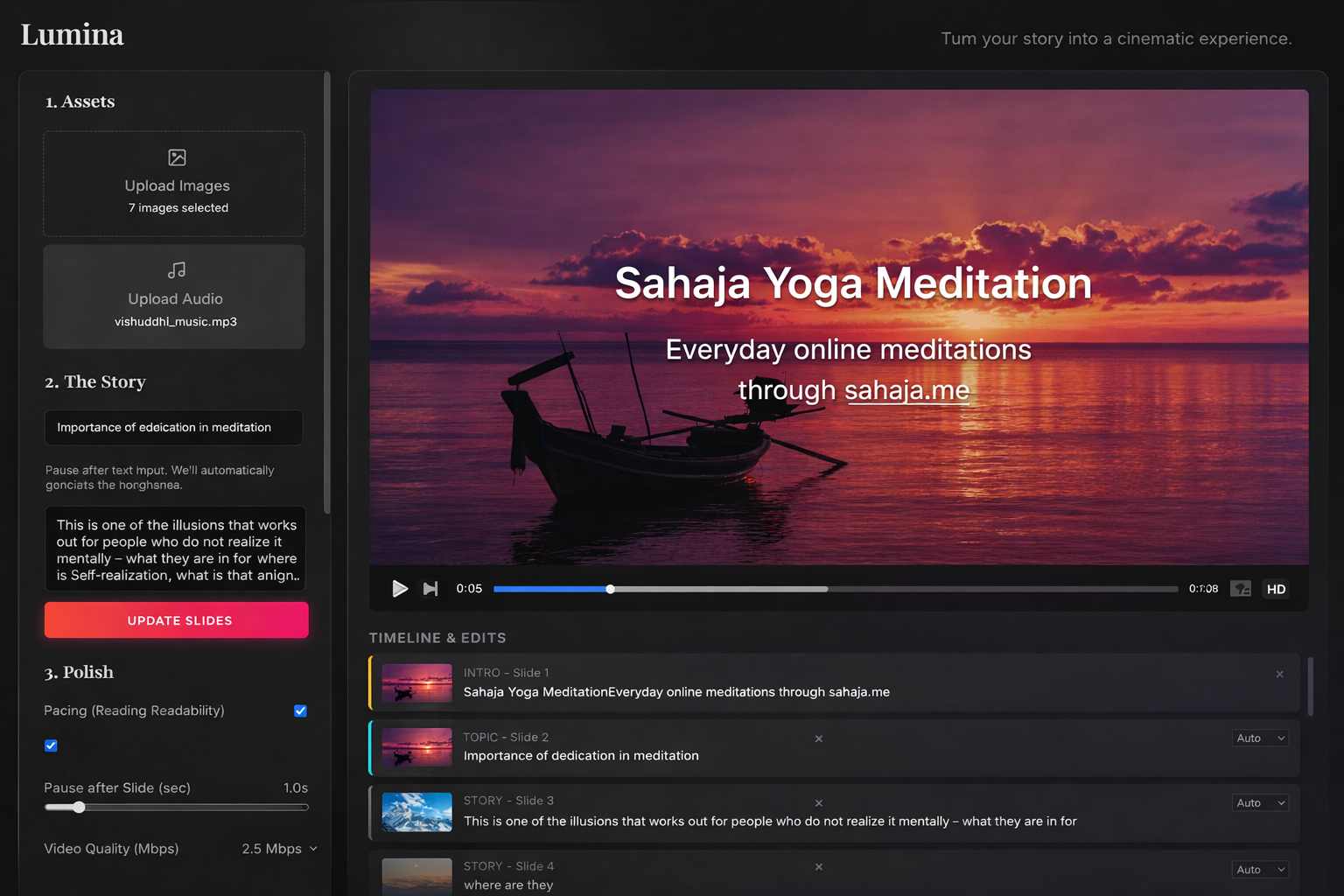Click the 'Importance of dedication in meditation' slide text
The image size is (1344, 896).
[581, 756]
